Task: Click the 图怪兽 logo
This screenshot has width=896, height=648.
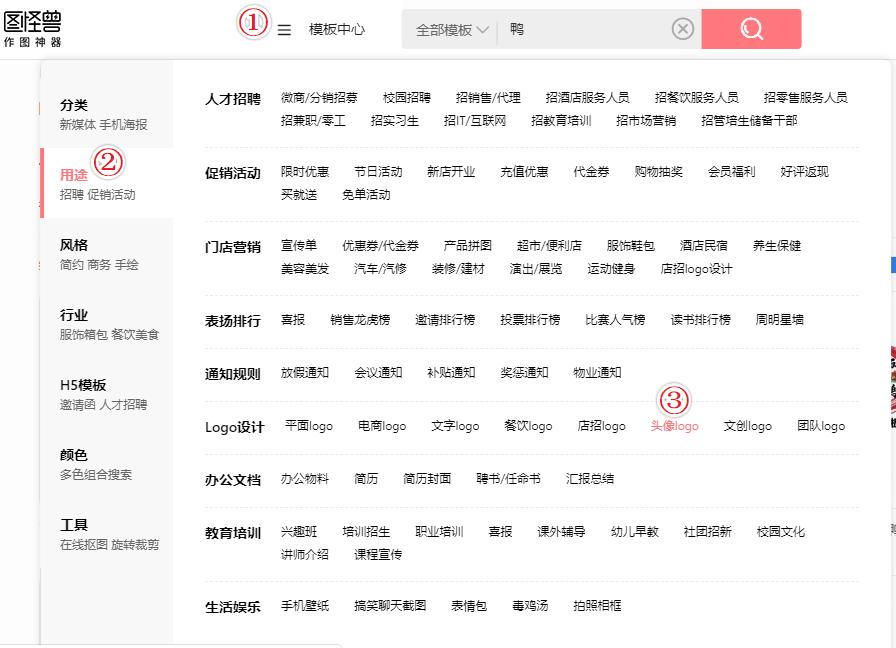Action: tap(34, 26)
